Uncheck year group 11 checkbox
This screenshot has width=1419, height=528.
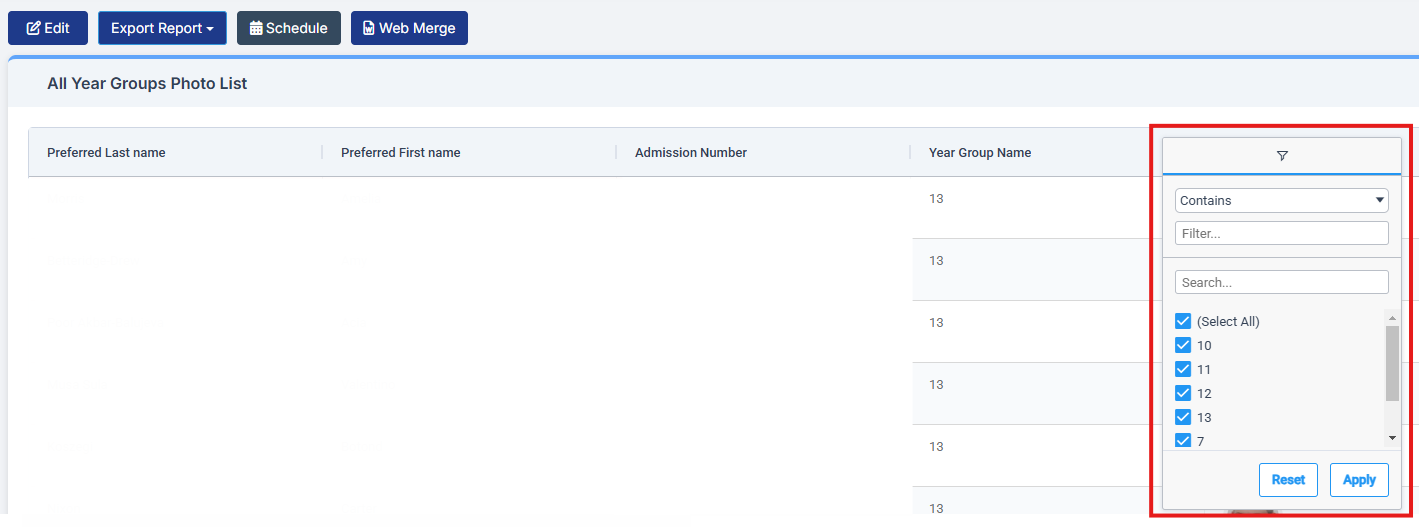pos(1183,369)
